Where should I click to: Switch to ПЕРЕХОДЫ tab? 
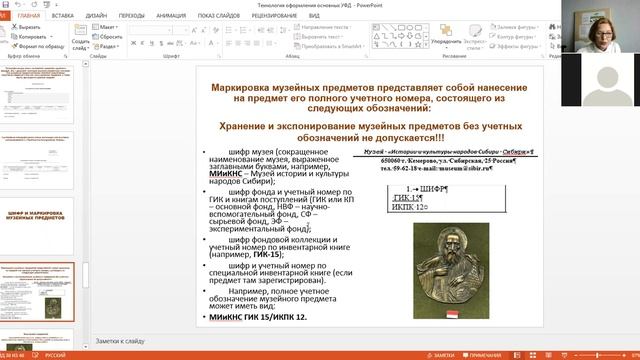[x=131, y=16]
